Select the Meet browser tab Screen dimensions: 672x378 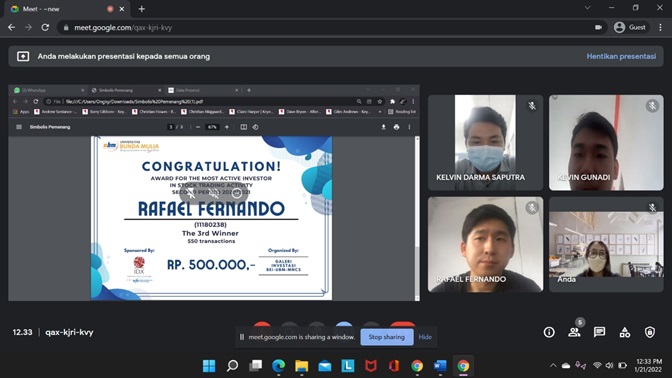pos(64,9)
